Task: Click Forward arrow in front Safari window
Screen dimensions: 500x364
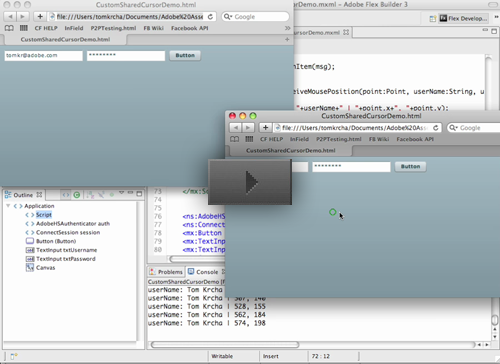Action: tap(248, 128)
